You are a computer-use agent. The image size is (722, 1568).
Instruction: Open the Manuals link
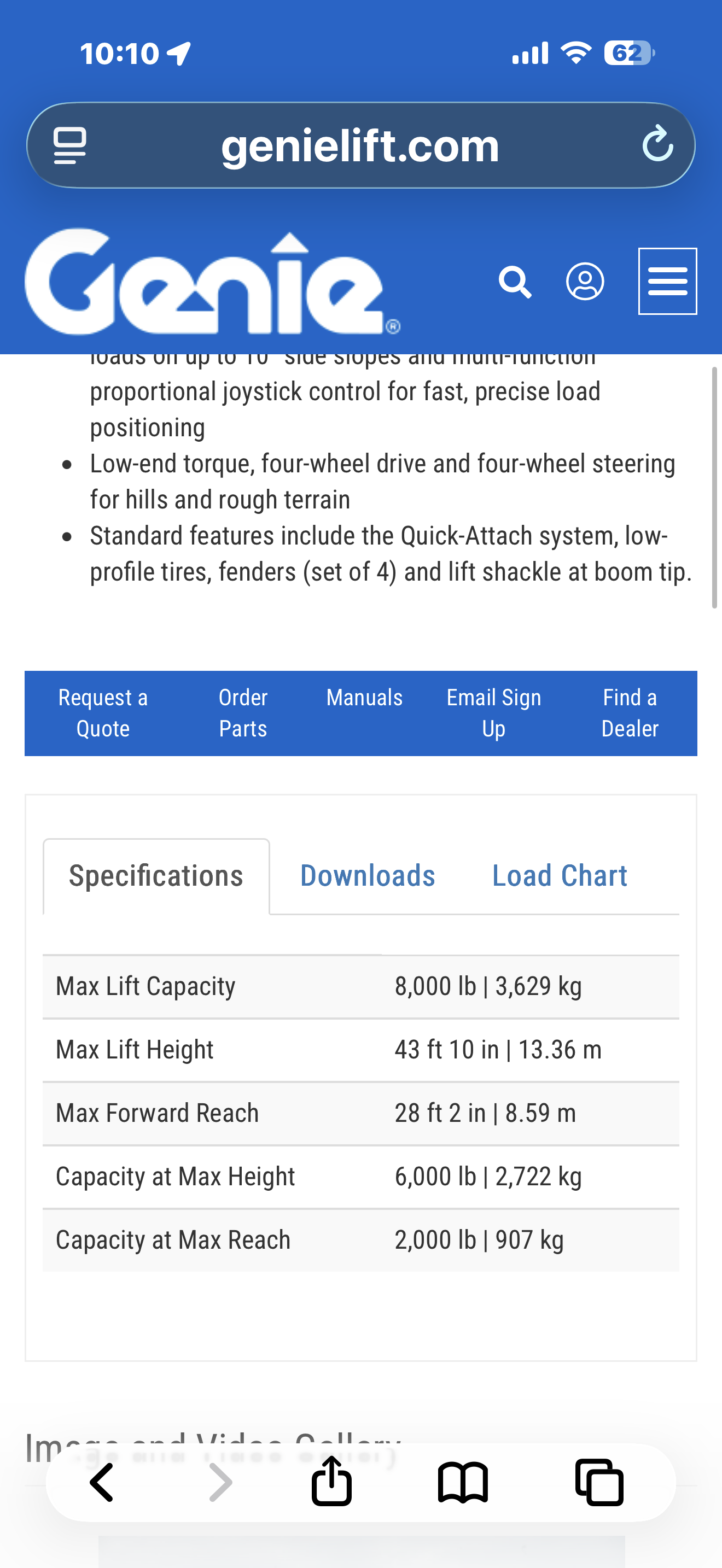point(364,698)
